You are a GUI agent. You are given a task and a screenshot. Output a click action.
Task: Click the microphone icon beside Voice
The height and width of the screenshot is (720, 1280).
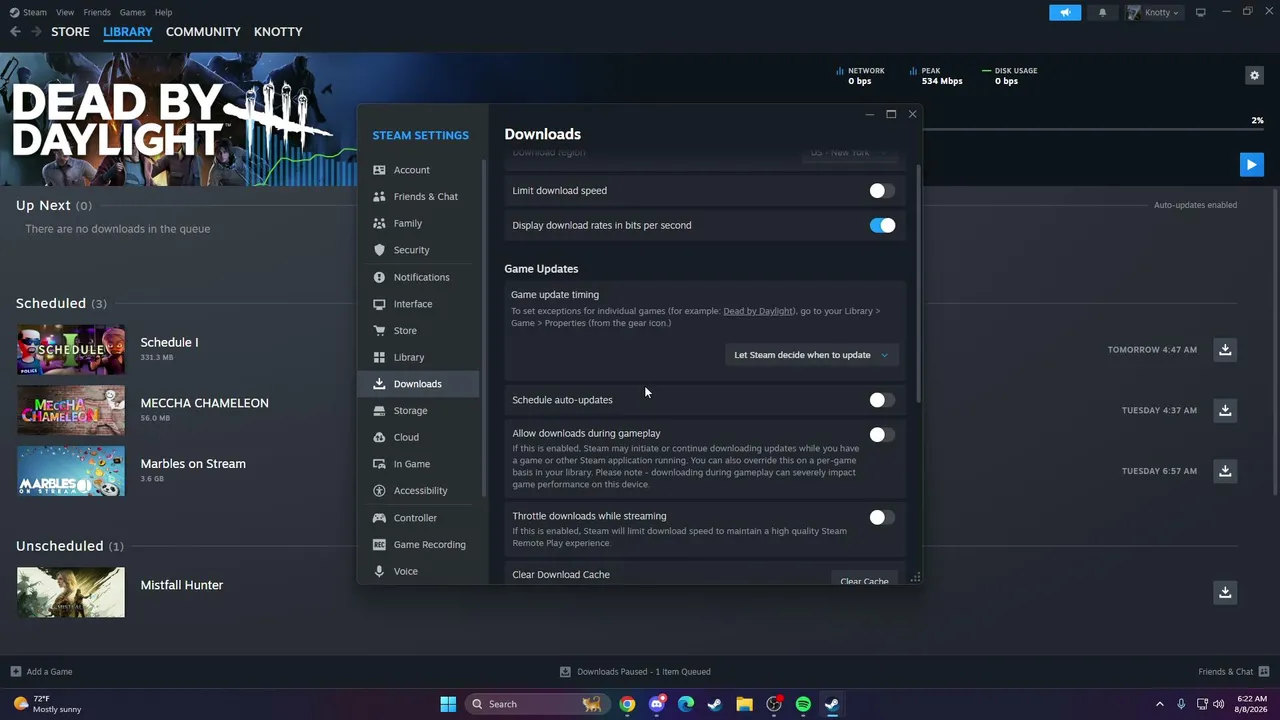point(379,571)
